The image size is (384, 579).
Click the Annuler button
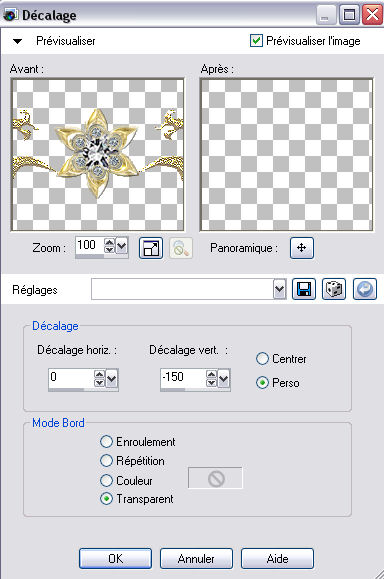(x=196, y=558)
